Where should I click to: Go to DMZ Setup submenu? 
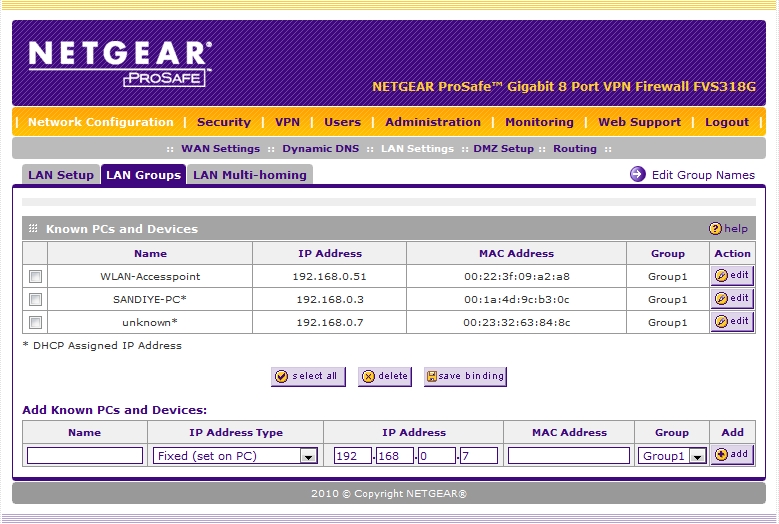click(x=503, y=149)
